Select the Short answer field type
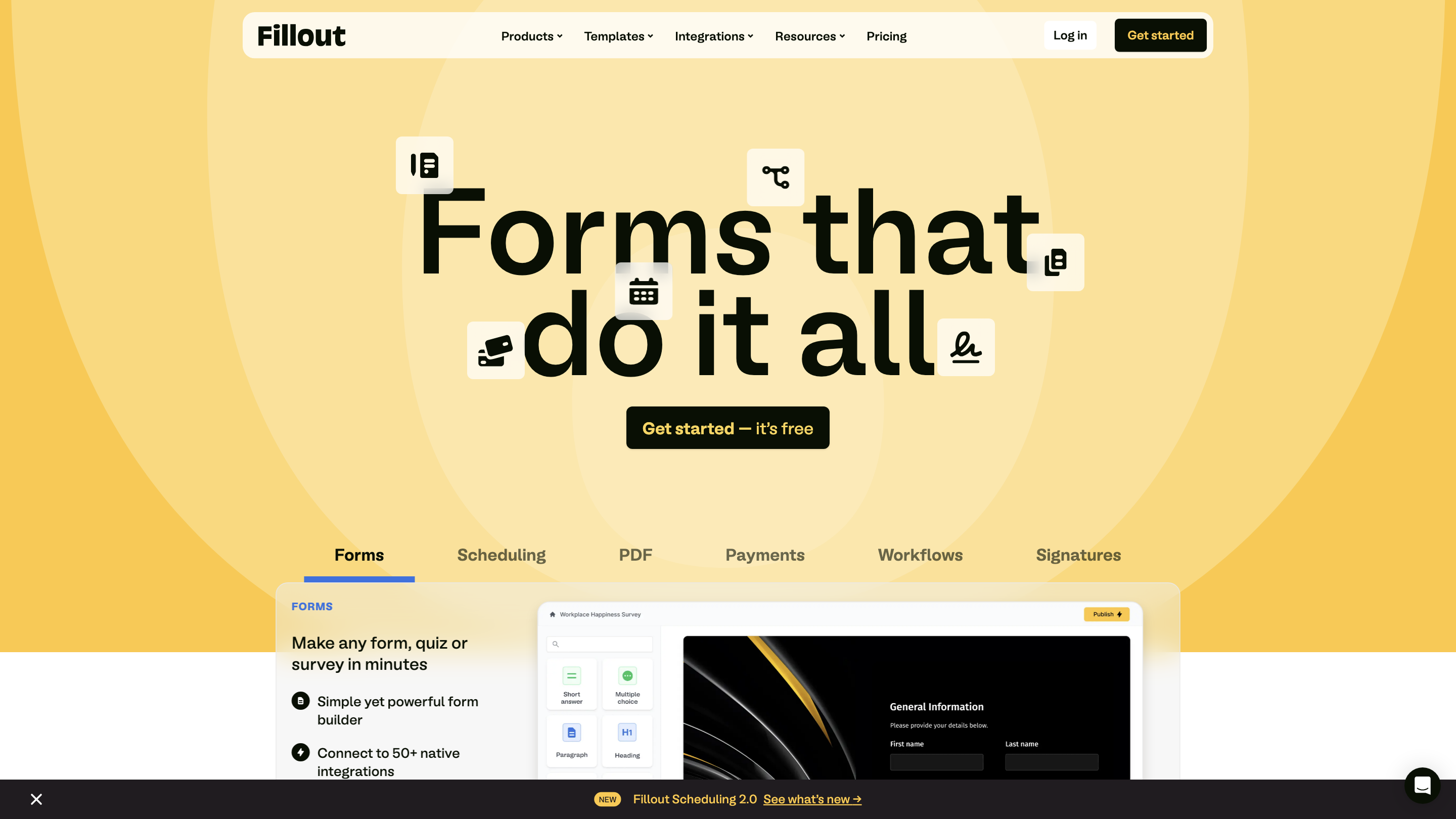This screenshot has height=819, width=1456. 571,685
